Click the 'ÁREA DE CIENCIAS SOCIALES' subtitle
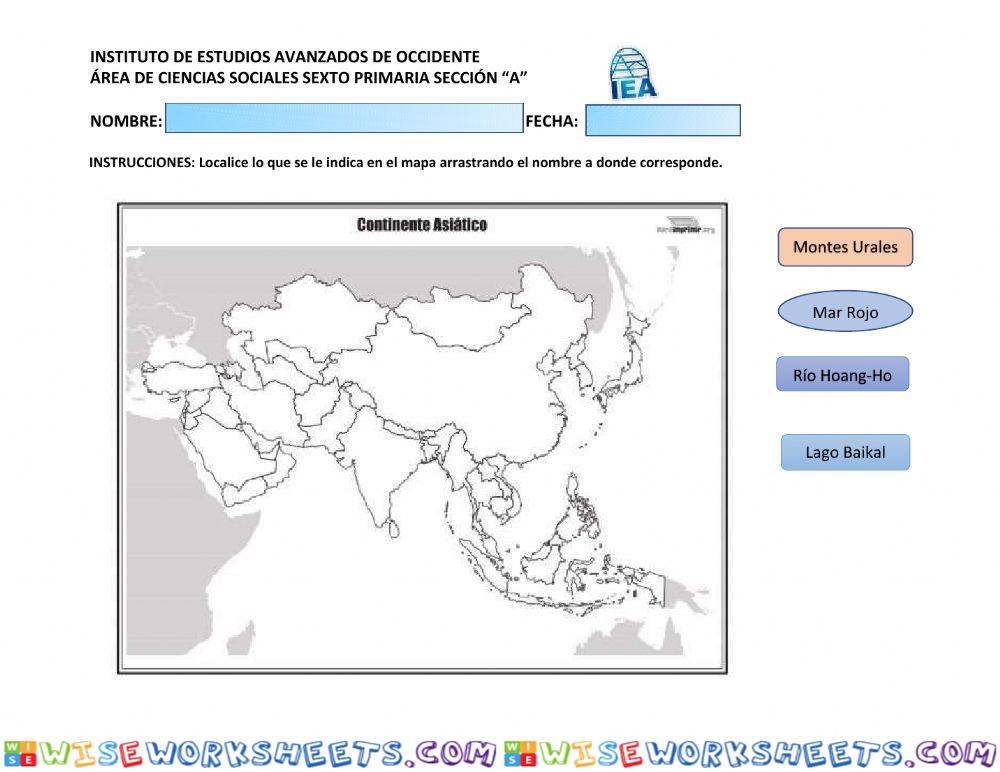This screenshot has height=772, width=1000. point(309,78)
